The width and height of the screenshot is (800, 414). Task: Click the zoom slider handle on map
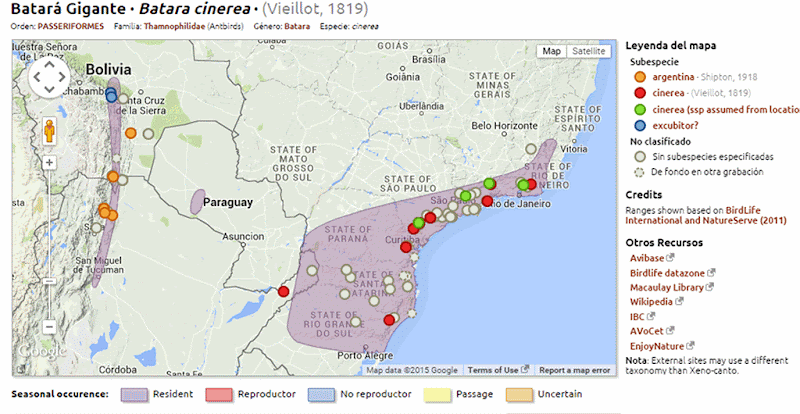(49, 281)
